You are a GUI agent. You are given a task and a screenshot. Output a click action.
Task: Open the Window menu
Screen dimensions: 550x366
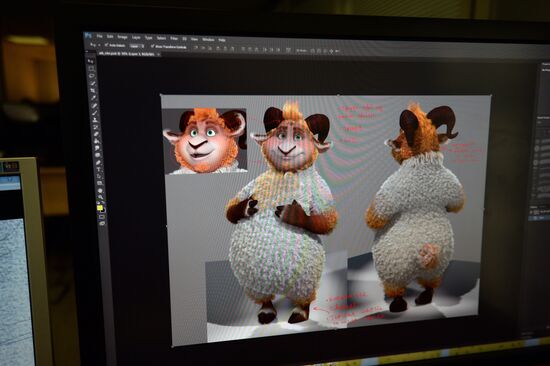pyautogui.click(x=208, y=40)
